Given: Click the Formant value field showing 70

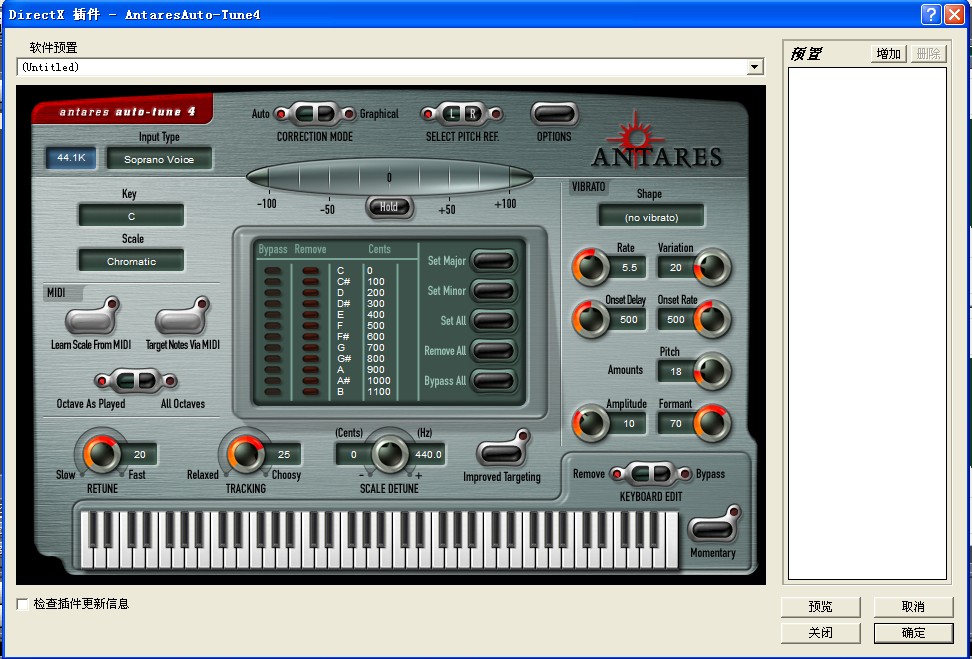Looking at the screenshot, I should 676,424.
